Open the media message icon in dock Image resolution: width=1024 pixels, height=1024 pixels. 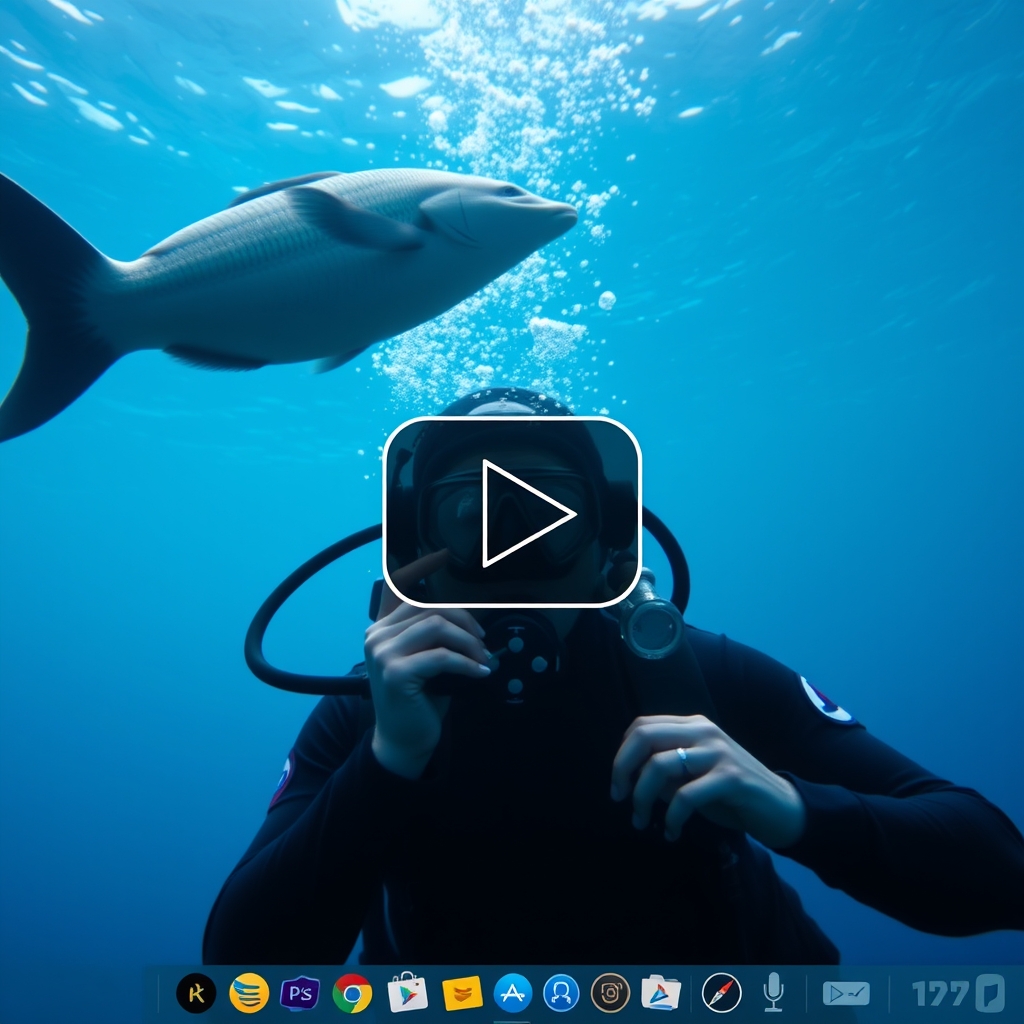point(846,993)
